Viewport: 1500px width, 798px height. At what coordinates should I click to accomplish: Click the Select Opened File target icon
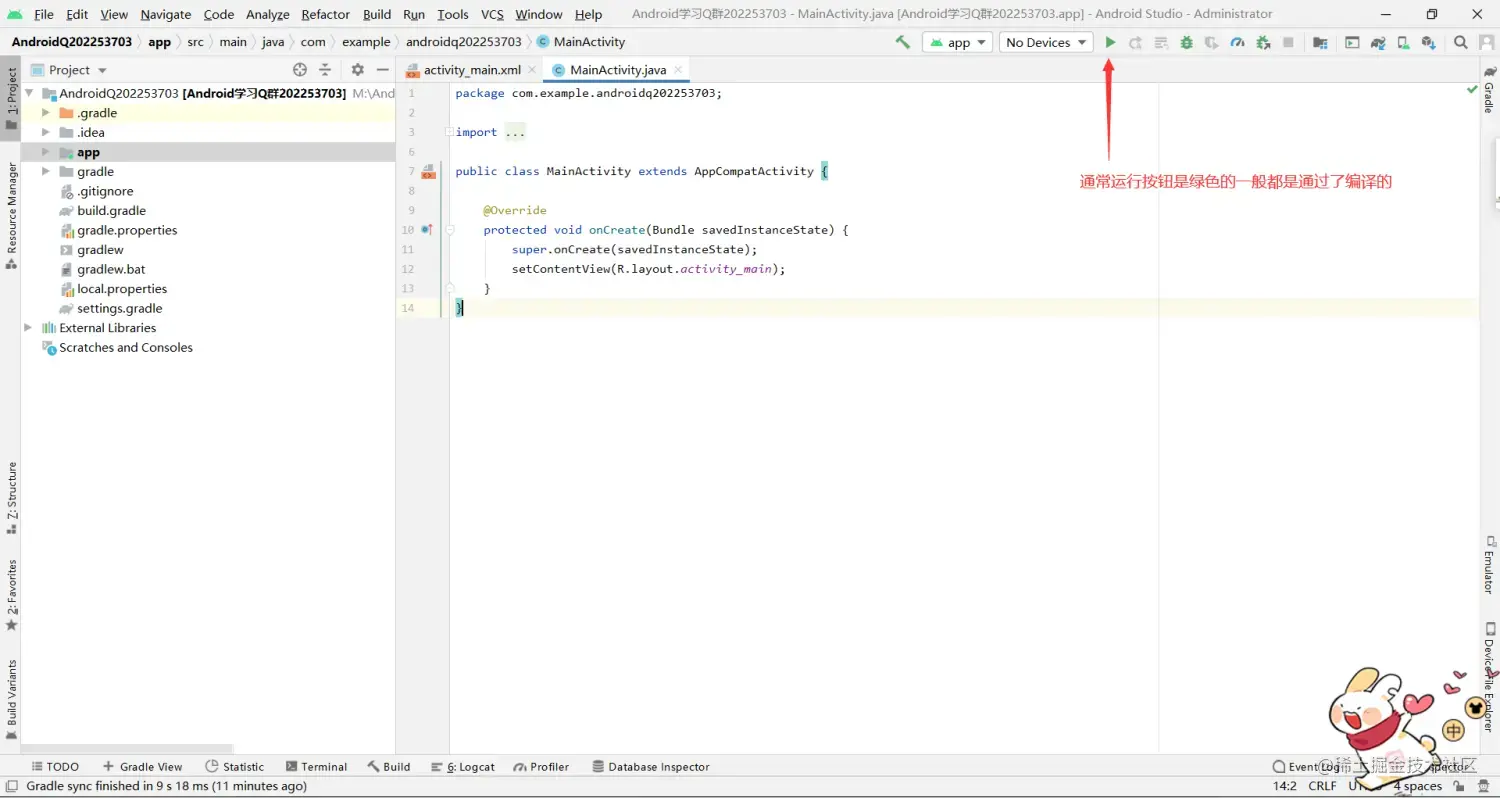tap(300, 70)
